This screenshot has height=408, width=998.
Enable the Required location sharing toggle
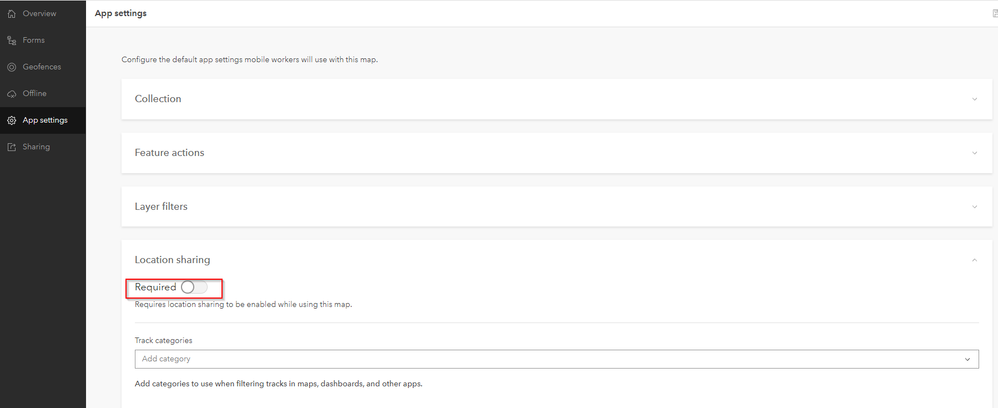pyautogui.click(x=194, y=287)
